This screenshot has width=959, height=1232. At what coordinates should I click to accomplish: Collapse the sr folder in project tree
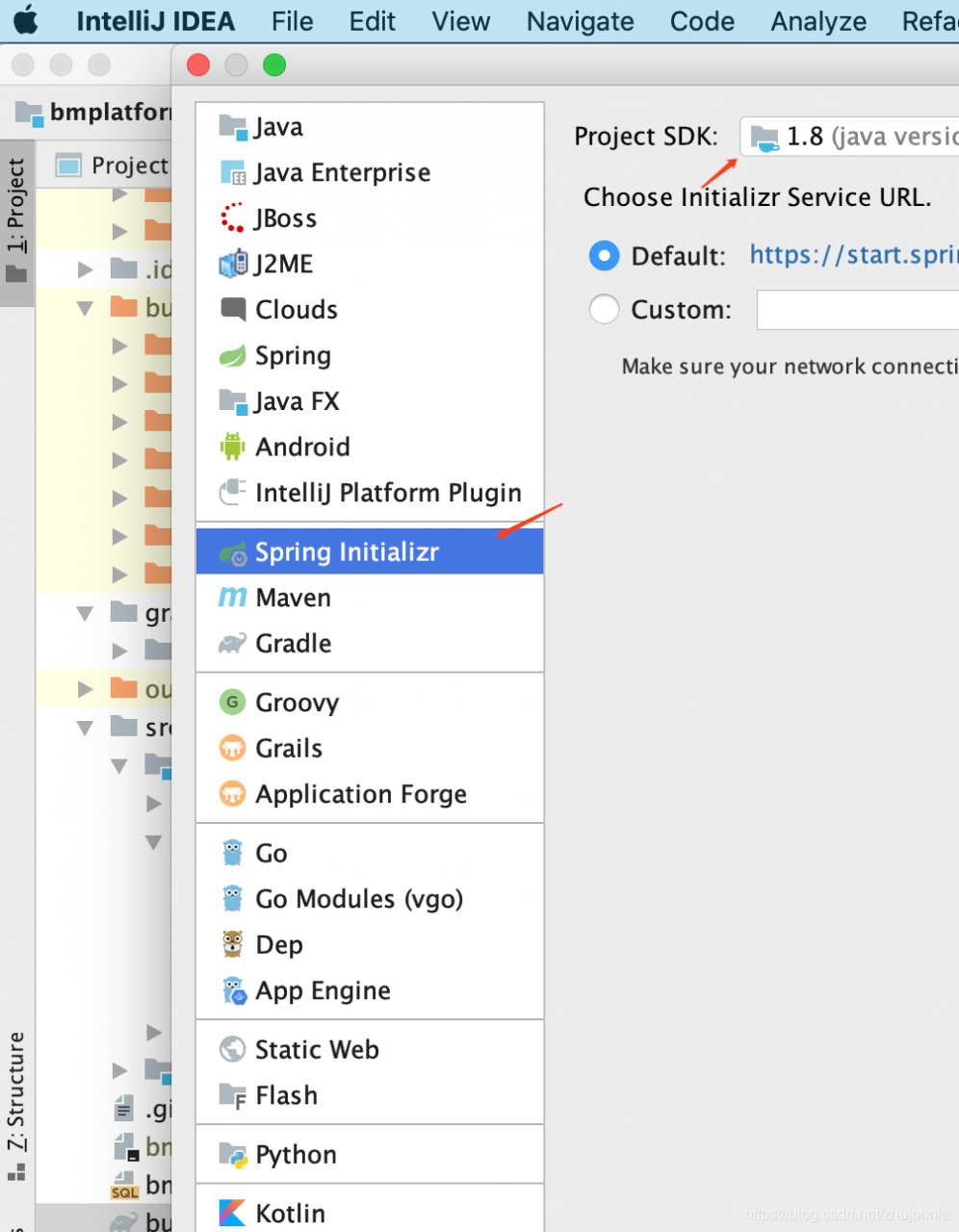pyautogui.click(x=86, y=728)
